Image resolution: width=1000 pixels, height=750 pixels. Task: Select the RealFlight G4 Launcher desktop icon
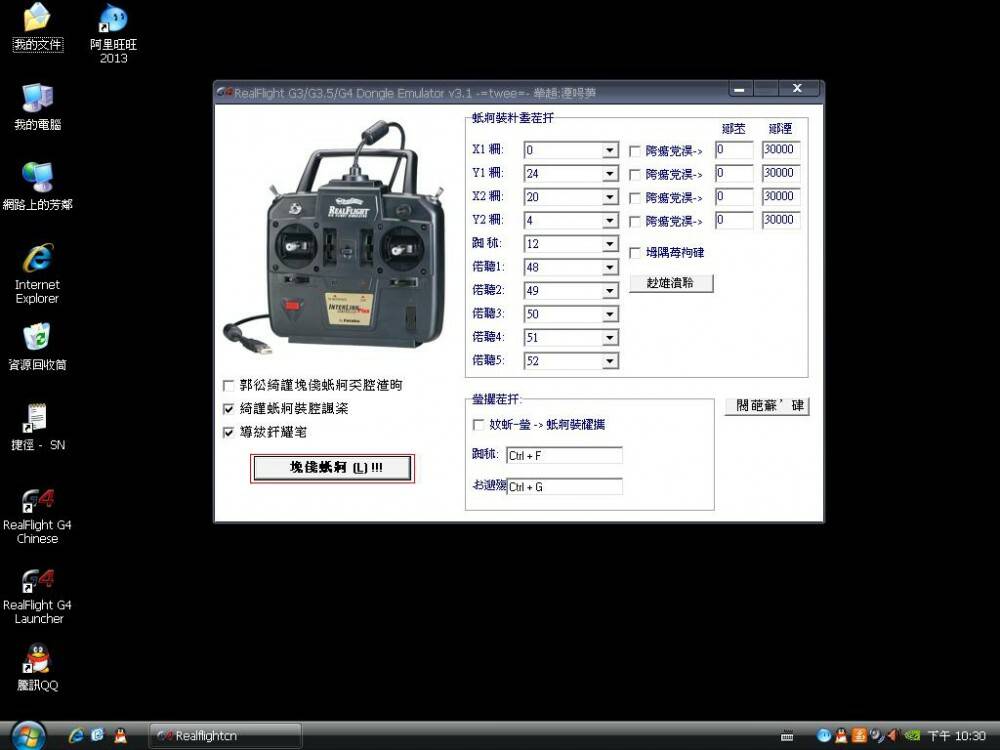click(38, 596)
